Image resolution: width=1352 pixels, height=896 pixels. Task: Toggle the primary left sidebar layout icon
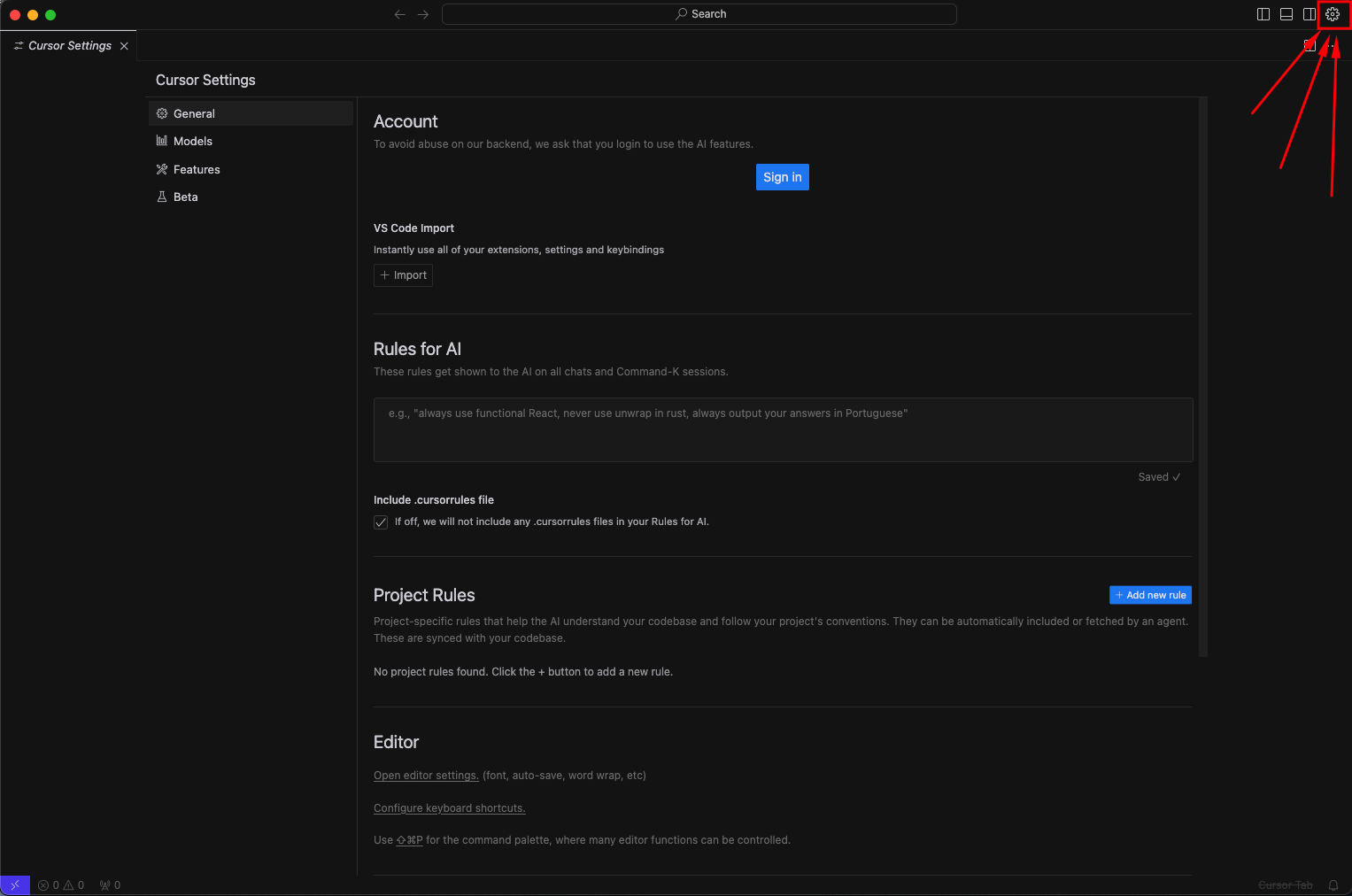(x=1263, y=14)
